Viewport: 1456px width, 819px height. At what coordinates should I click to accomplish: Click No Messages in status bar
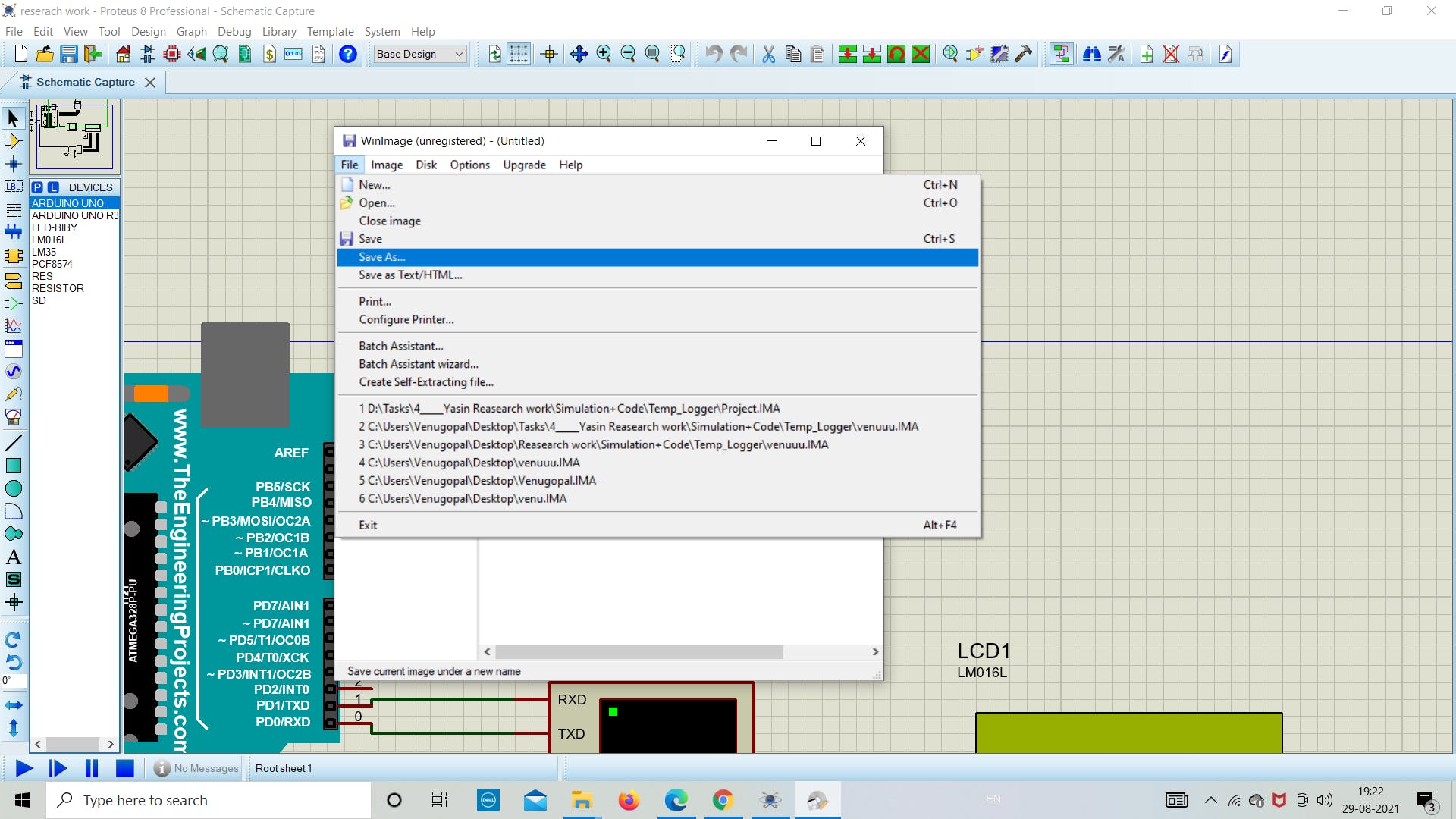(196, 768)
